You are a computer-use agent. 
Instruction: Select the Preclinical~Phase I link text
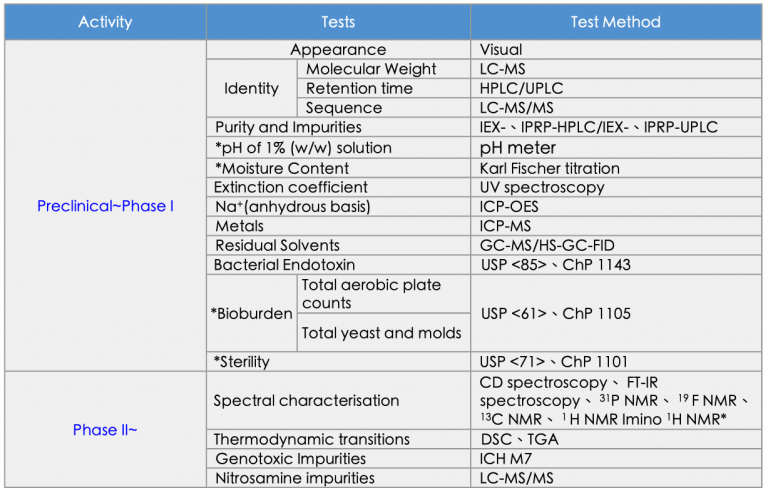[105, 206]
